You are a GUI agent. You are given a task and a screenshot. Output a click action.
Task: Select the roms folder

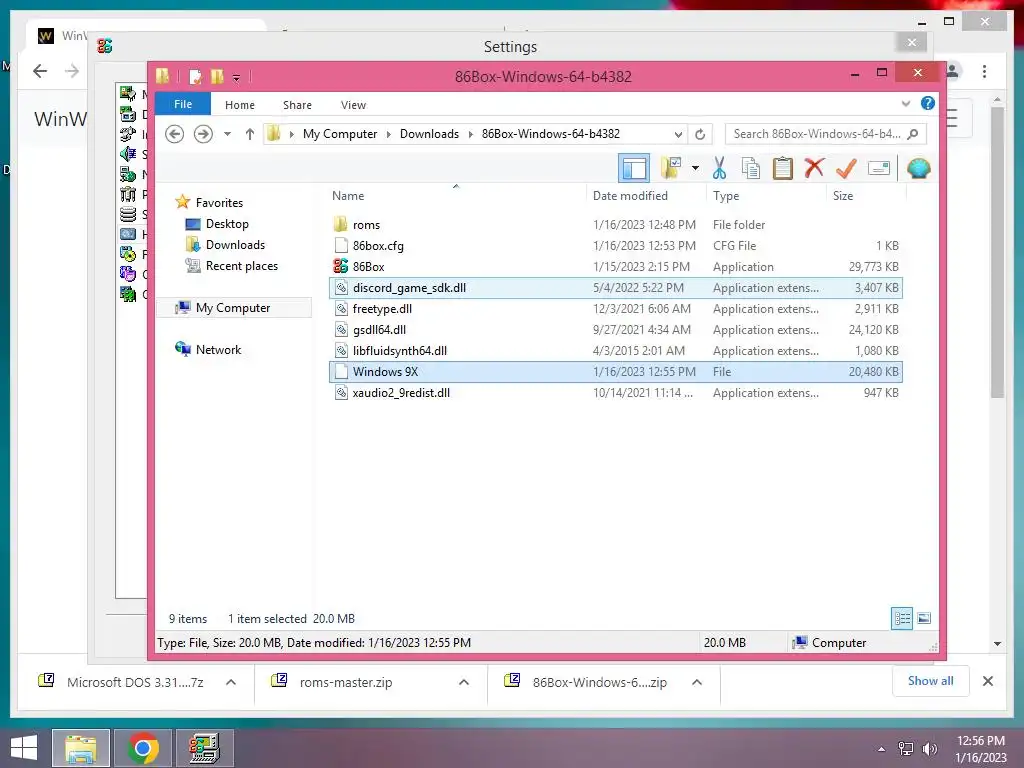point(616,225)
